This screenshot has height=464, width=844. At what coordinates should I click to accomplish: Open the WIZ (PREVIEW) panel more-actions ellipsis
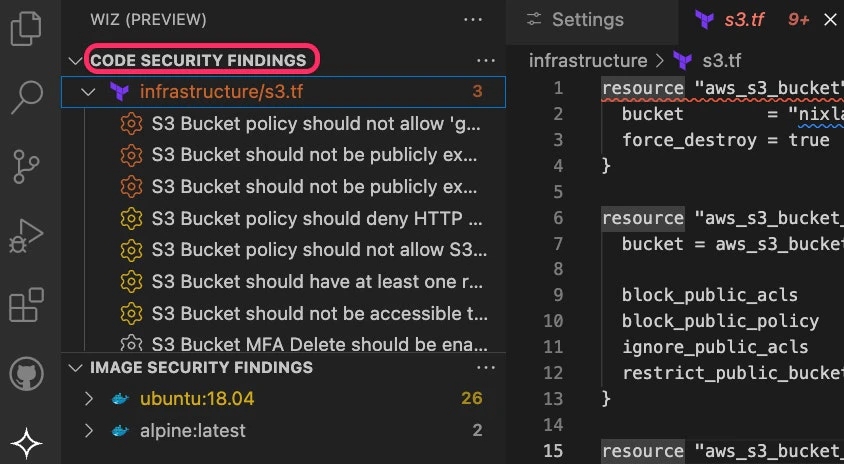[x=473, y=20]
